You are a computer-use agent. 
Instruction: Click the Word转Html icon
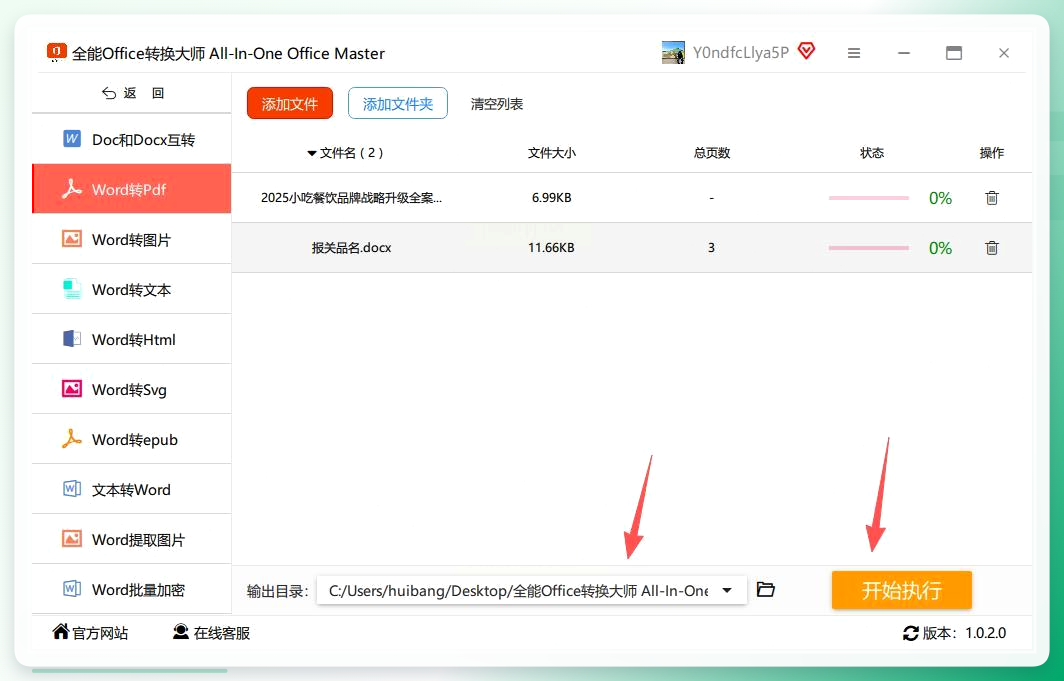pos(72,338)
